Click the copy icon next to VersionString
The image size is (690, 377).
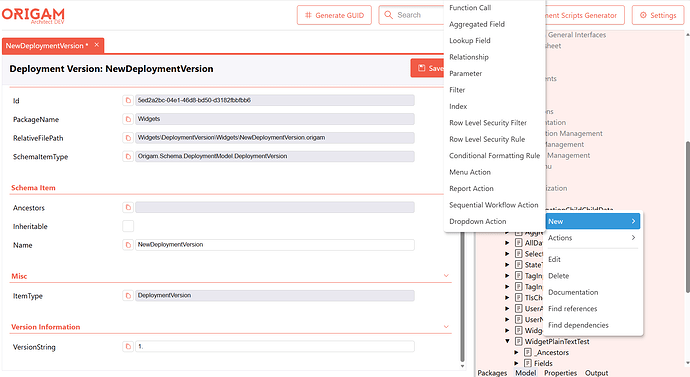(x=128, y=347)
